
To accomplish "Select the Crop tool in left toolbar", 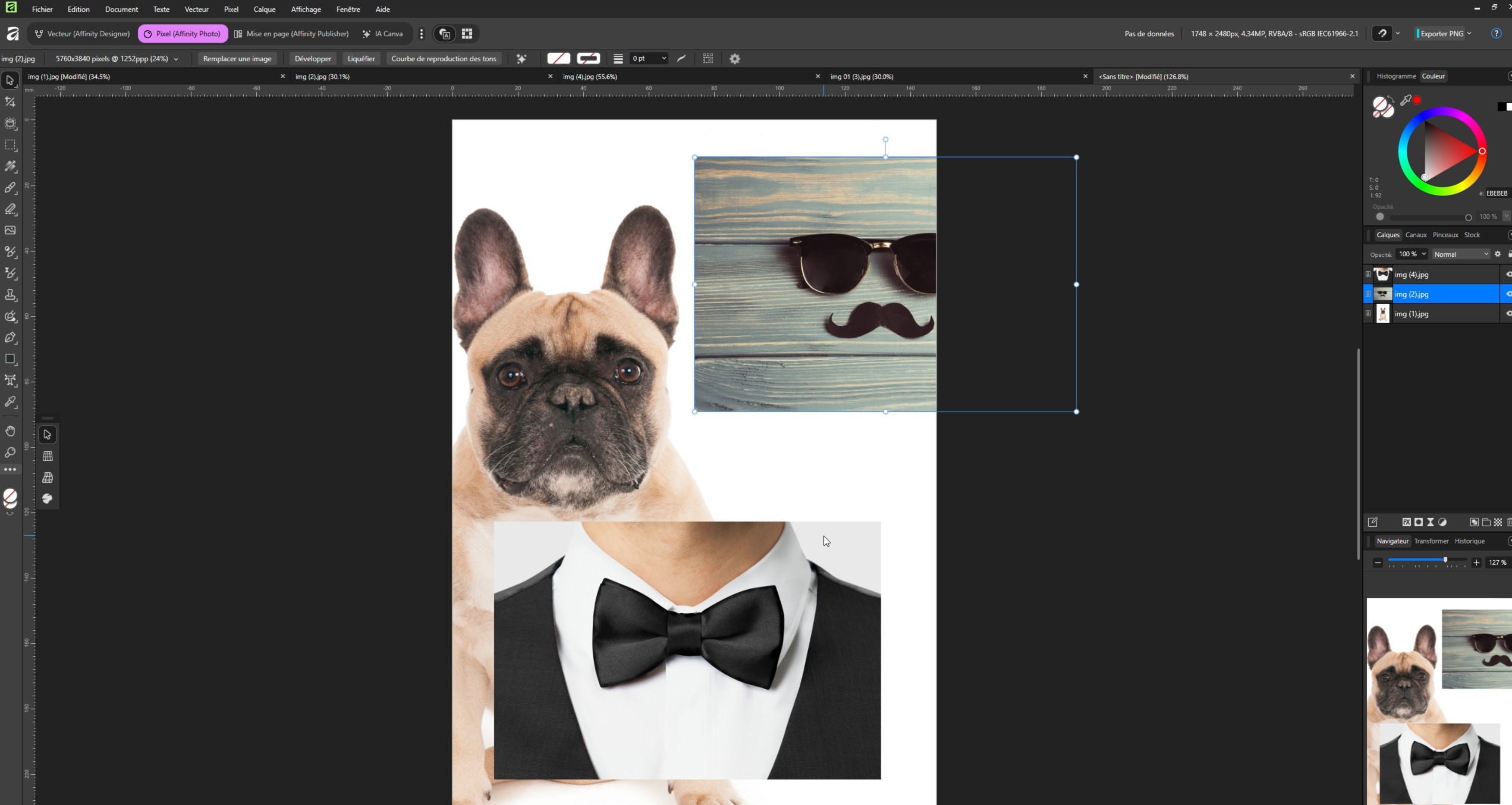I will pos(10,102).
